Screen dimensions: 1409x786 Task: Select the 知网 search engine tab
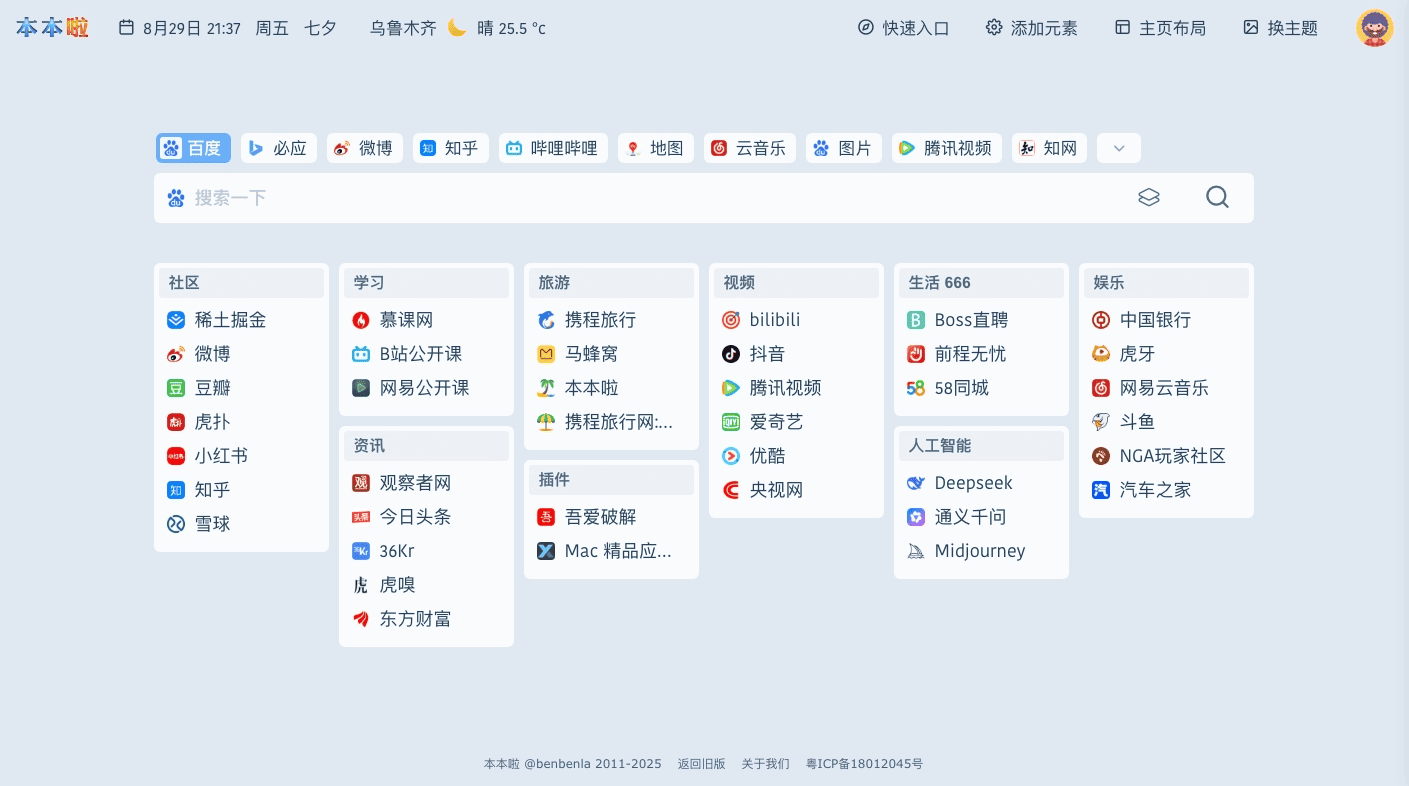click(x=1048, y=148)
